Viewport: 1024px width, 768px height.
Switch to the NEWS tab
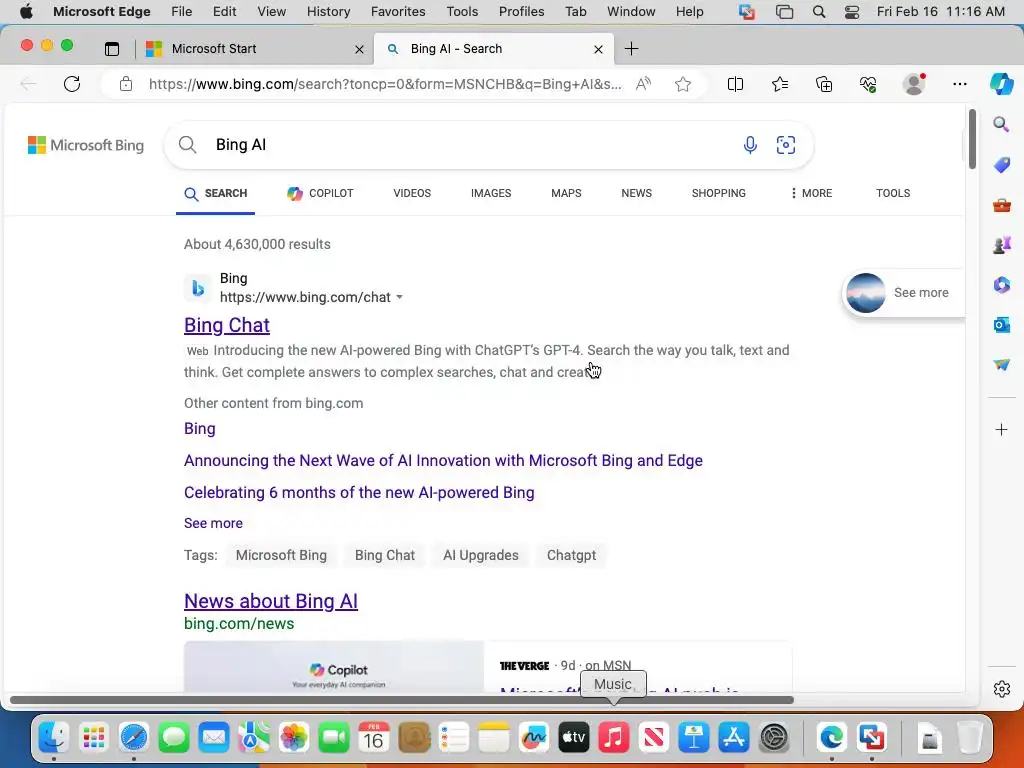637,193
